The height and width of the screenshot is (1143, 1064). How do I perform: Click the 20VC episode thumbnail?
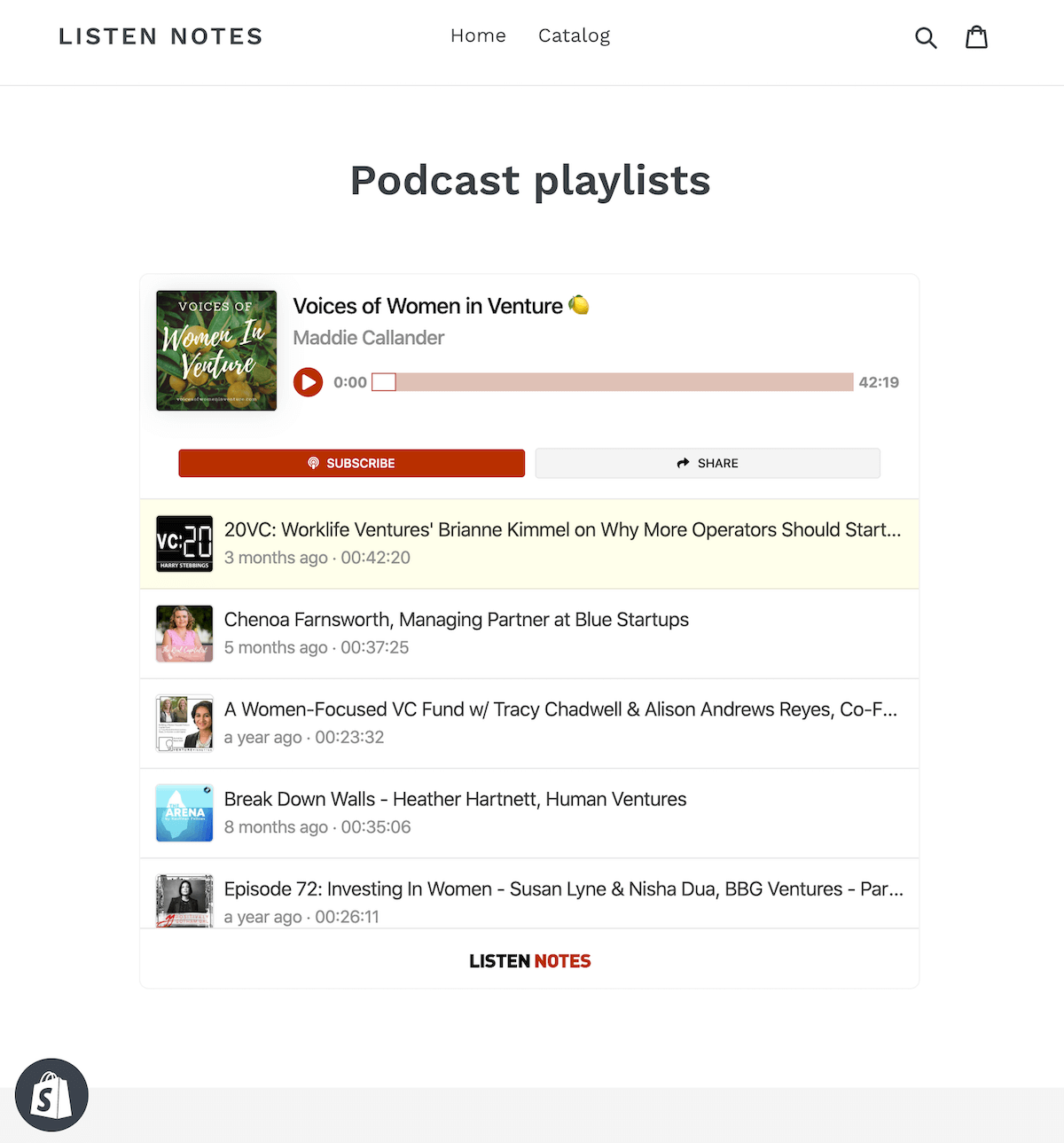[184, 544]
